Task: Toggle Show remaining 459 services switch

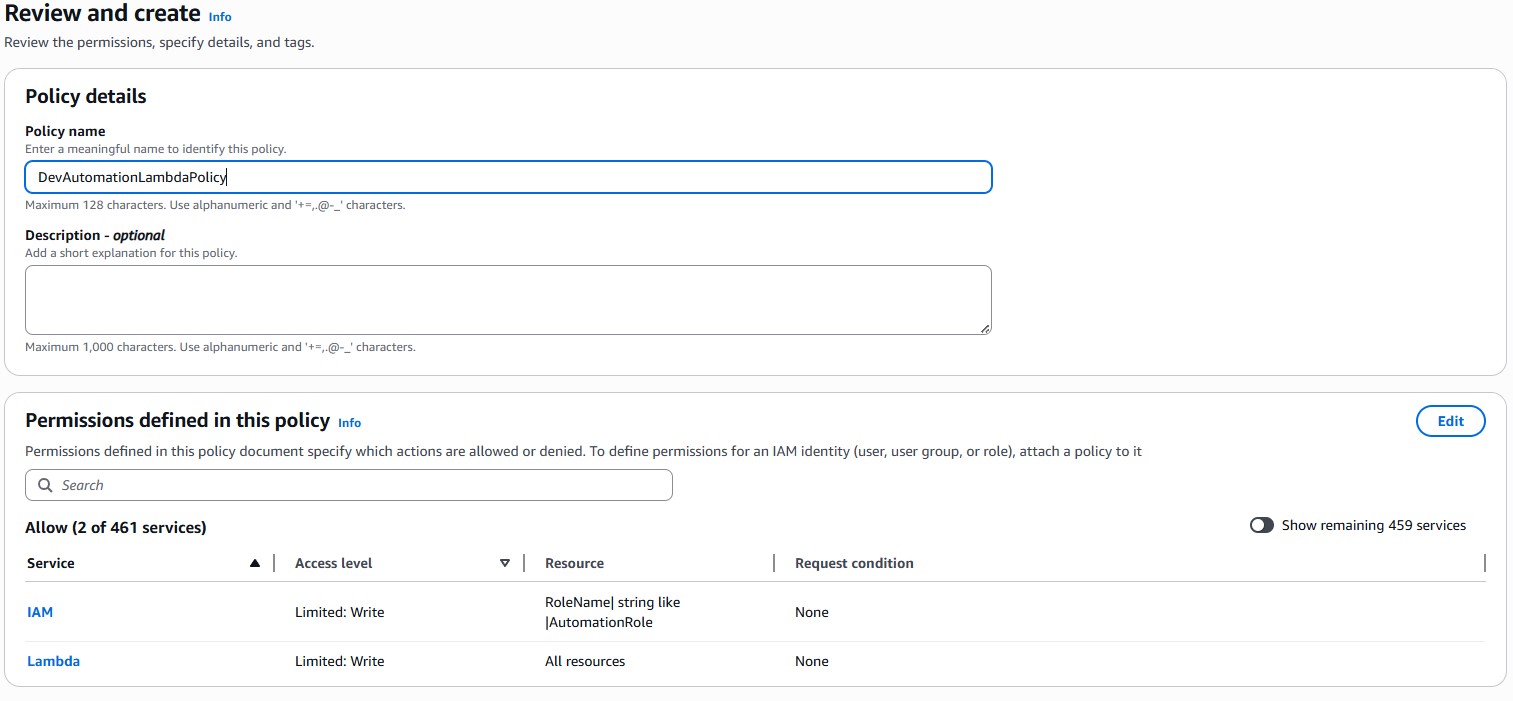Action: [x=1261, y=525]
